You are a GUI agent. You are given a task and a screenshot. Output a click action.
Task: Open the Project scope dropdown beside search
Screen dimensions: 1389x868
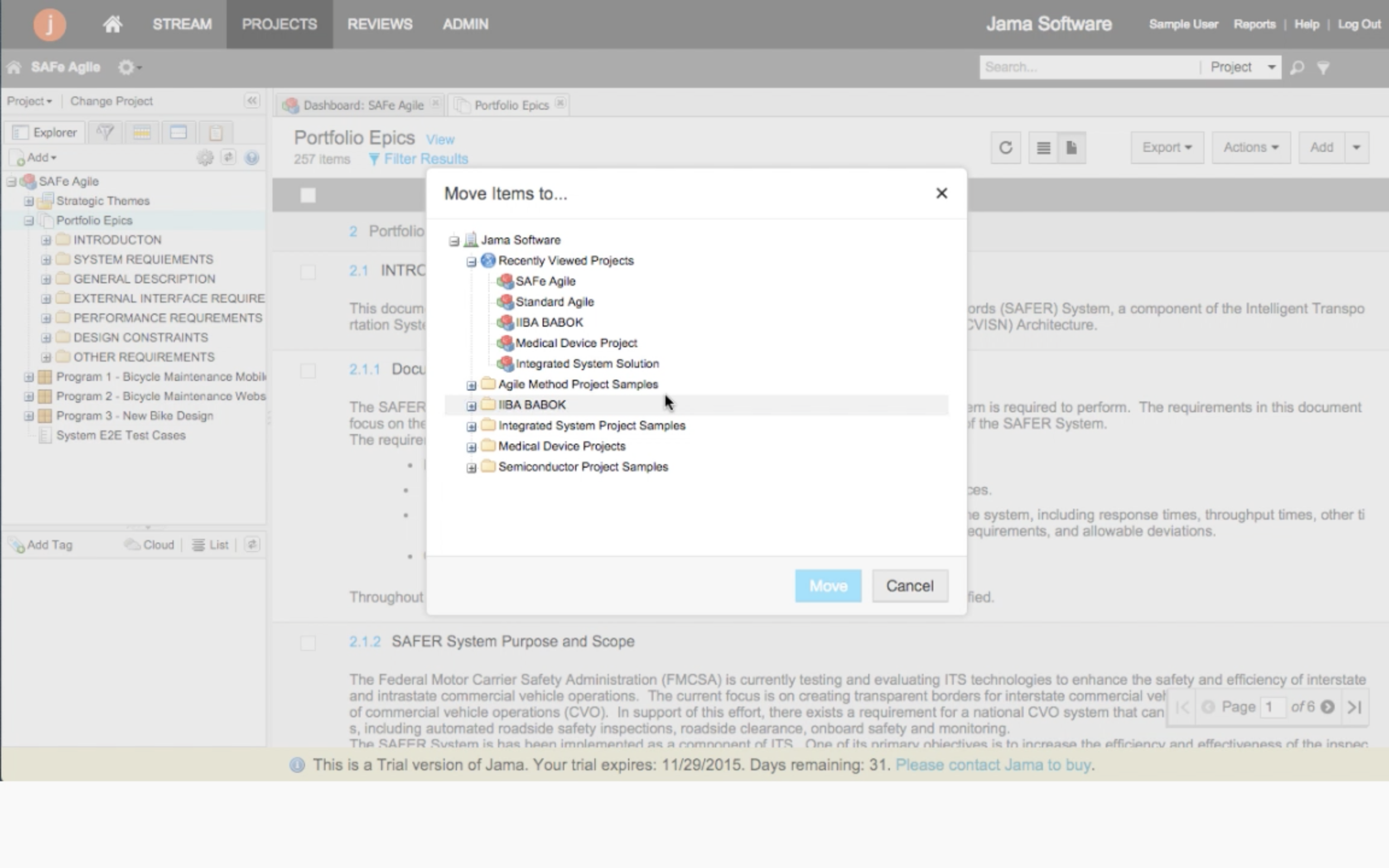(x=1242, y=67)
